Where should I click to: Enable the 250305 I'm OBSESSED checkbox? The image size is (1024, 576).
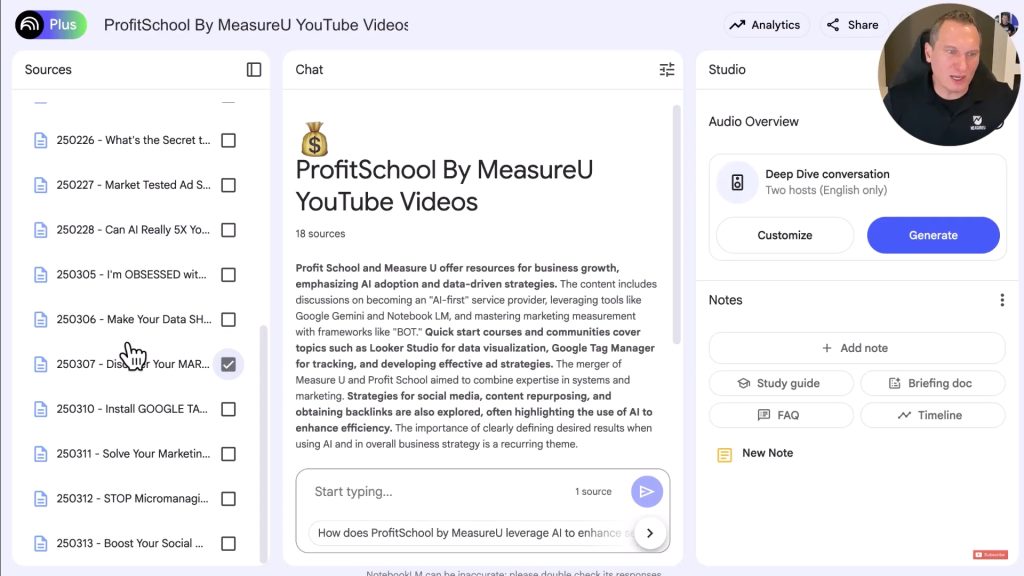pyautogui.click(x=229, y=275)
